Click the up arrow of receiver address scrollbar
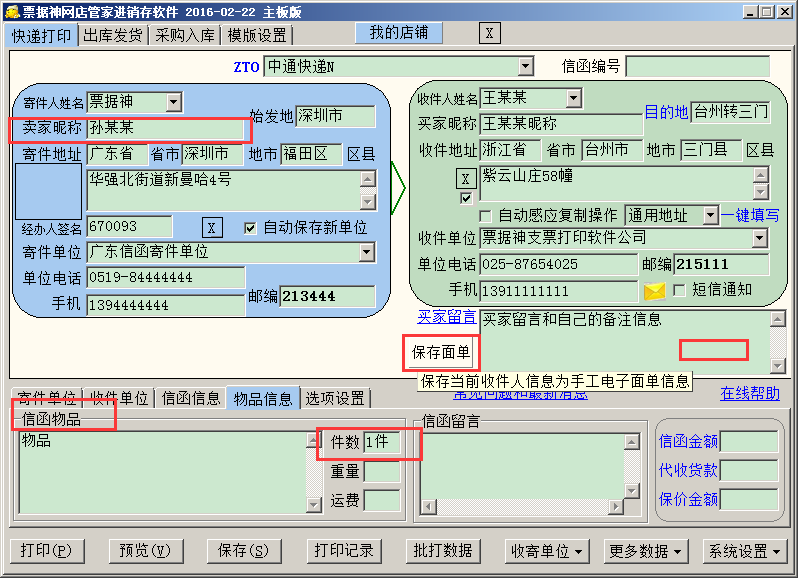The height and width of the screenshot is (578, 798). [x=761, y=176]
